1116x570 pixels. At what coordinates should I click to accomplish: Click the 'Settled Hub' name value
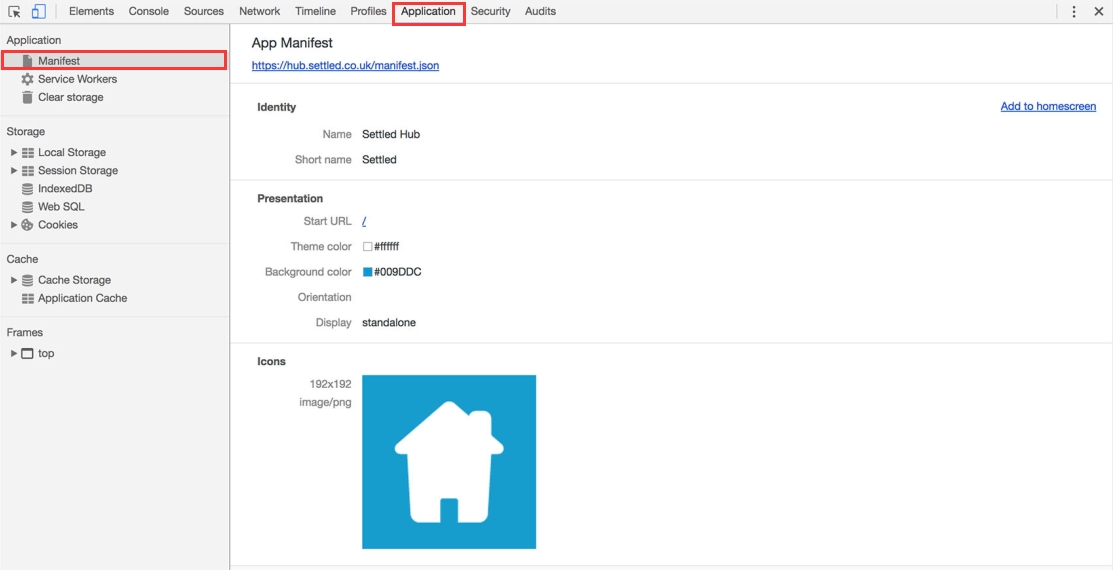391,134
